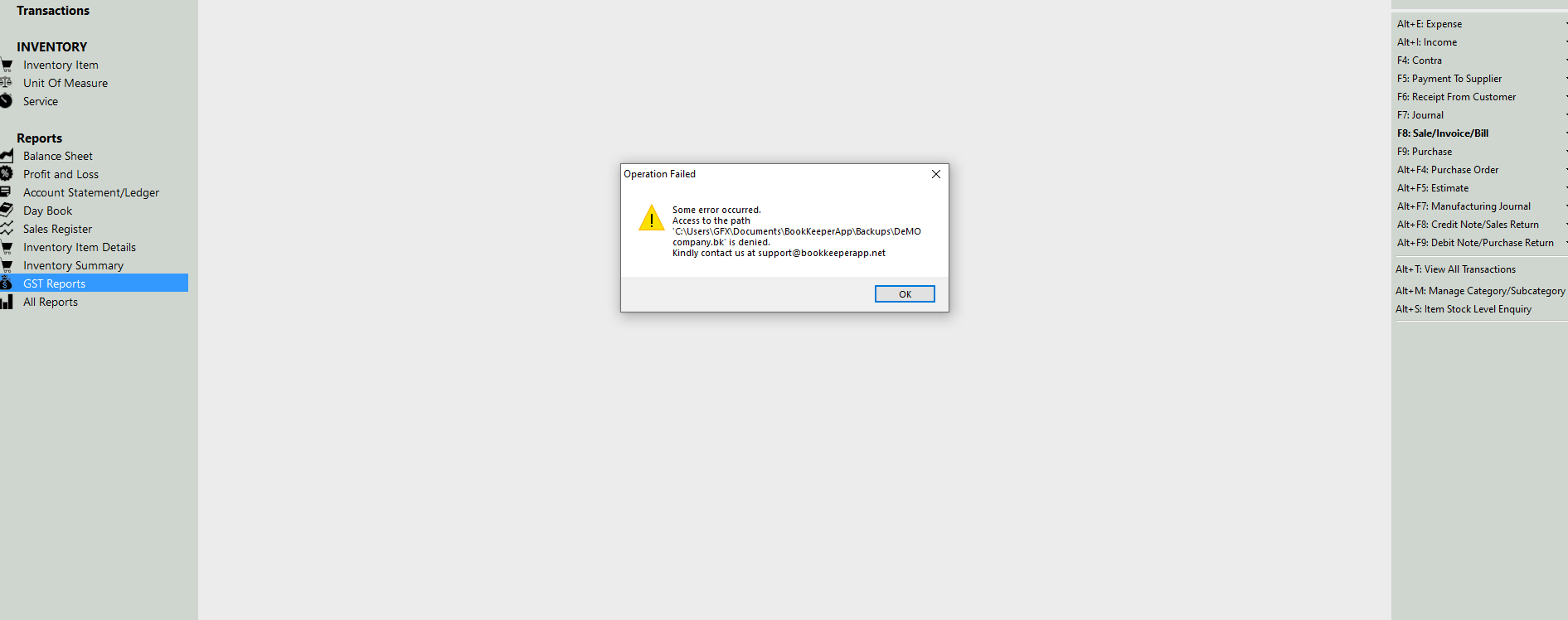Open Alt+S: Item Stock Level Enquiry
This screenshot has height=620, width=1568.
[1463, 309]
